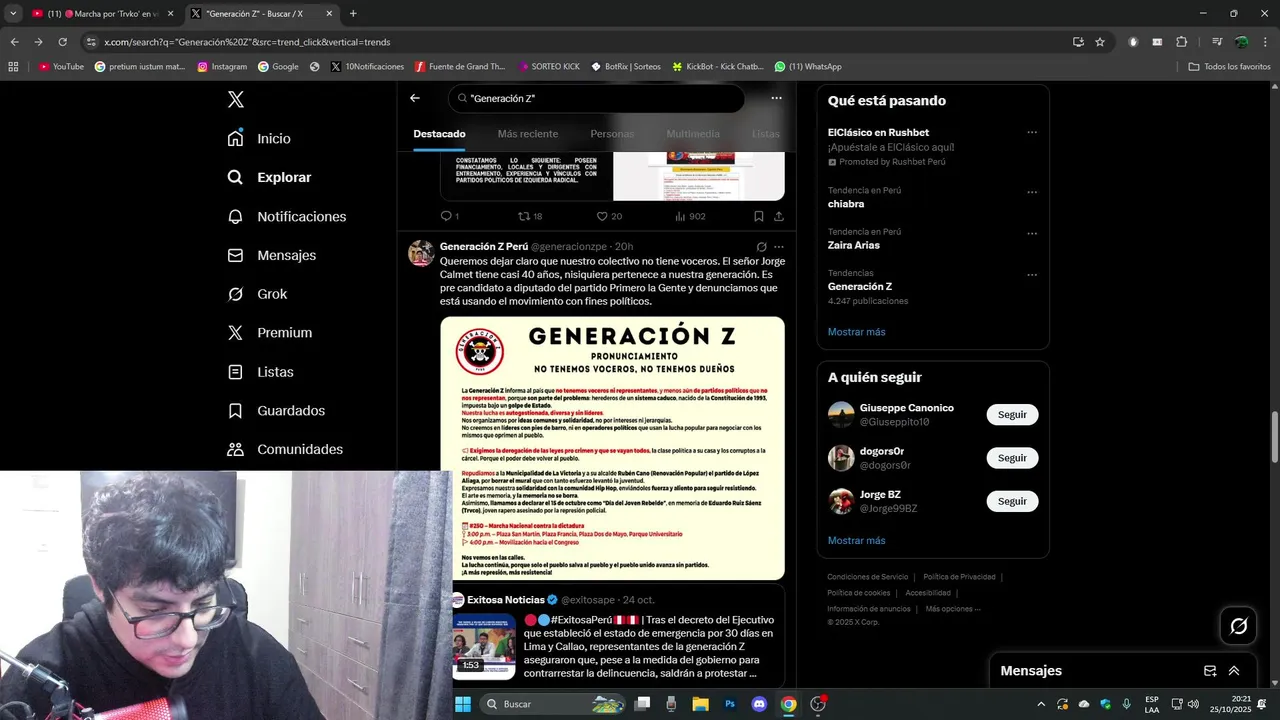Switch to the Más reciente tab
This screenshot has width=1280, height=720.
click(x=528, y=134)
